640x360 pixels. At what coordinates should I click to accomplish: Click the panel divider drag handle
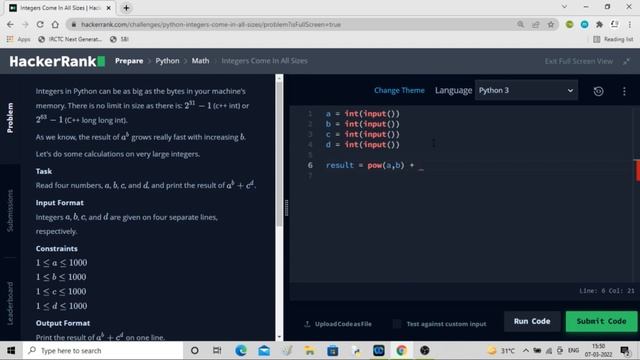pos(287,208)
